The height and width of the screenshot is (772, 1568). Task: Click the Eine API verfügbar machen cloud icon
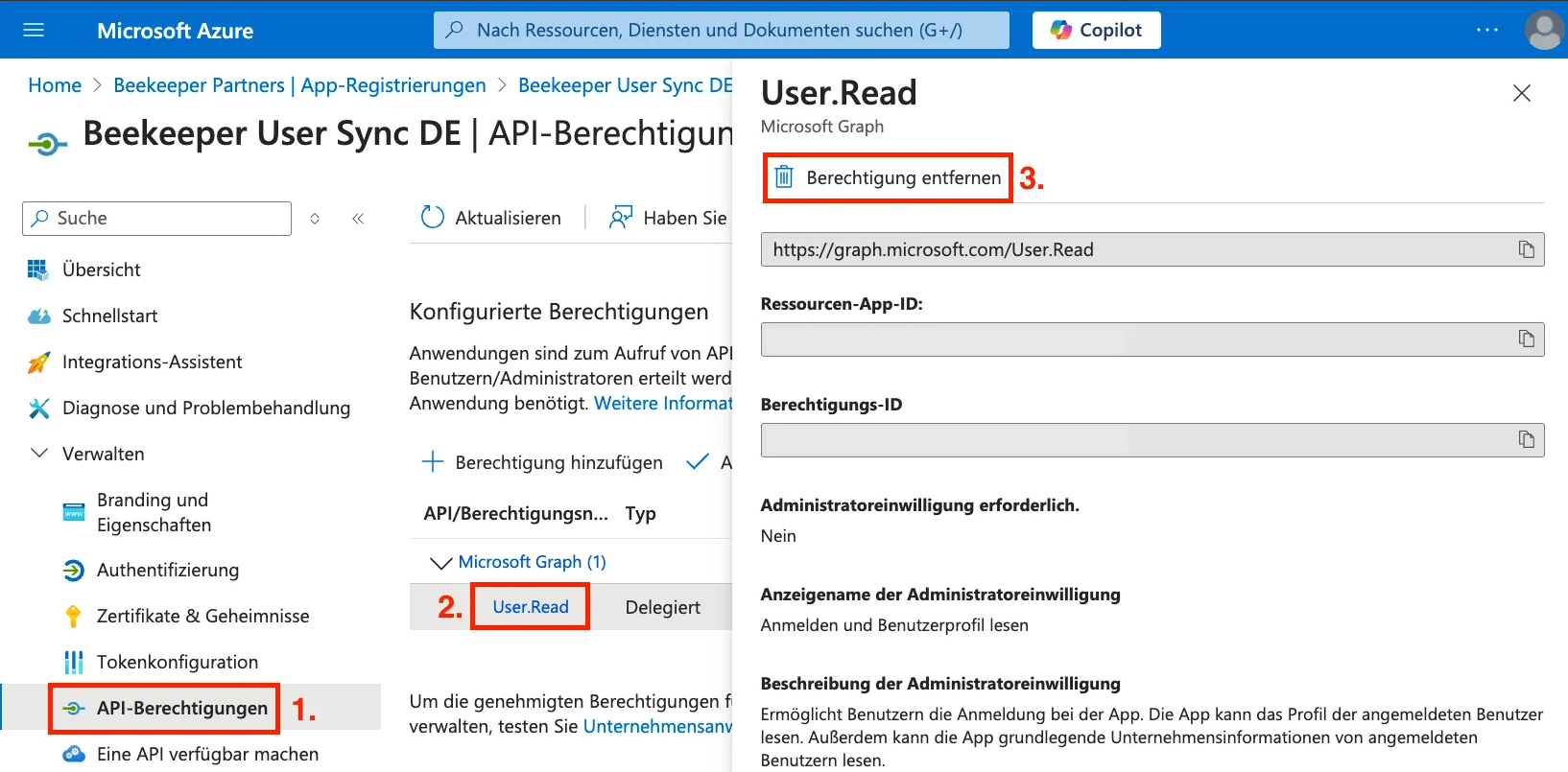[x=74, y=754]
